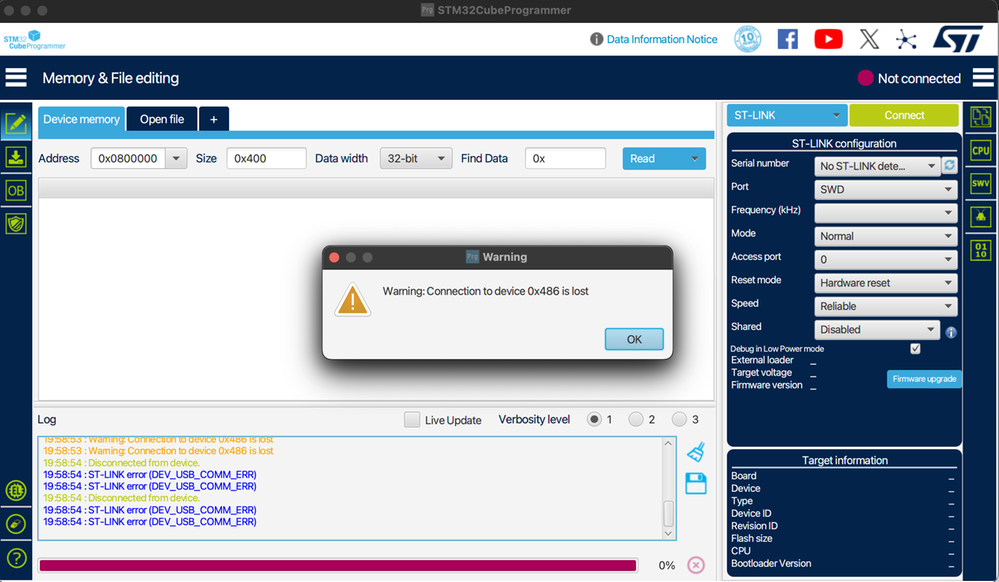The image size is (999, 582).
Task: Expand the Read button dropdown arrow
Action: [694, 159]
